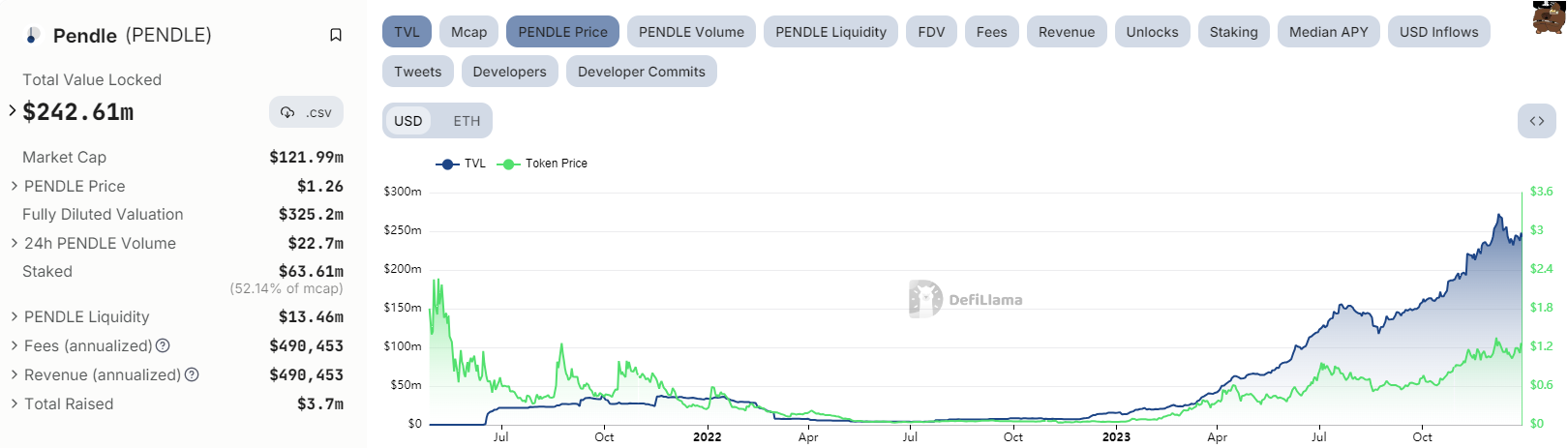Image resolution: width=1568 pixels, height=448 pixels.
Task: Open the embed chart code icon
Action: coord(1536,121)
